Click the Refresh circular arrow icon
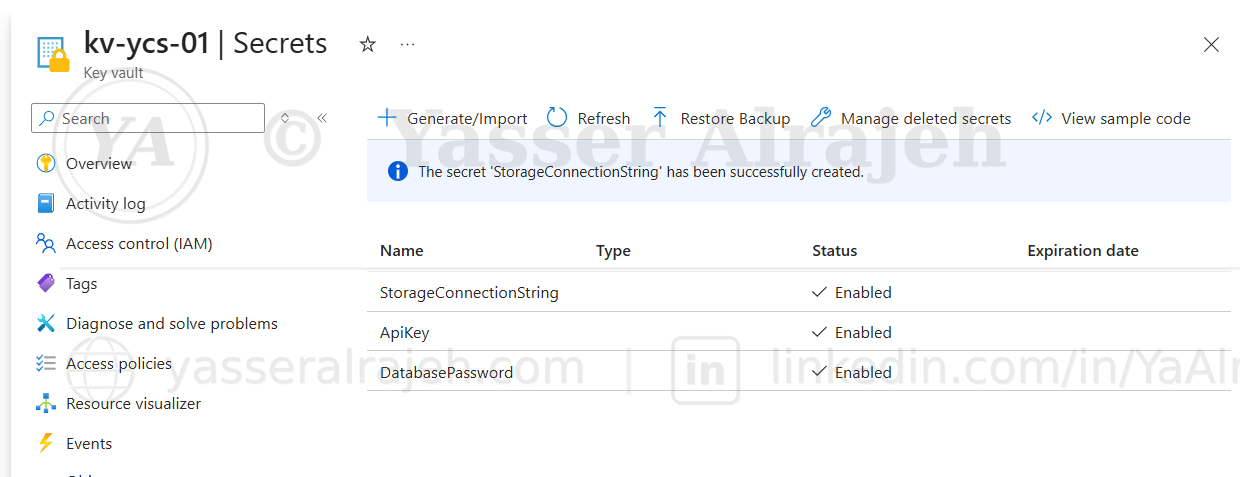The image size is (1240, 477). click(557, 118)
